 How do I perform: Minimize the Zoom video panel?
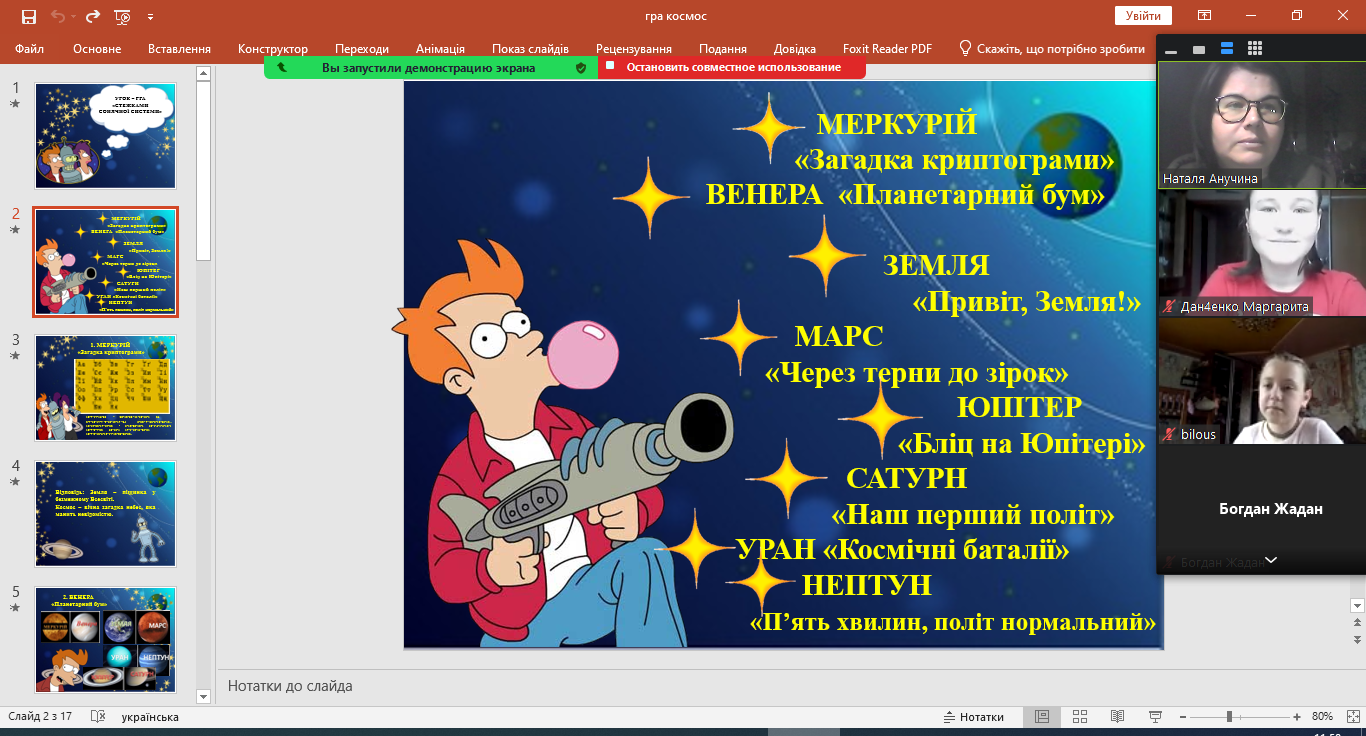click(x=1171, y=49)
